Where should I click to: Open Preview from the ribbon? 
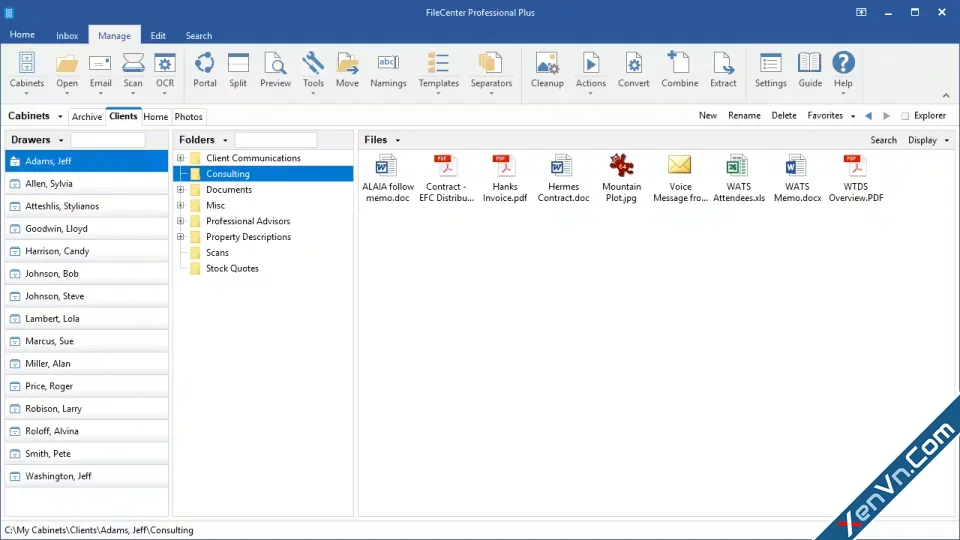point(276,70)
